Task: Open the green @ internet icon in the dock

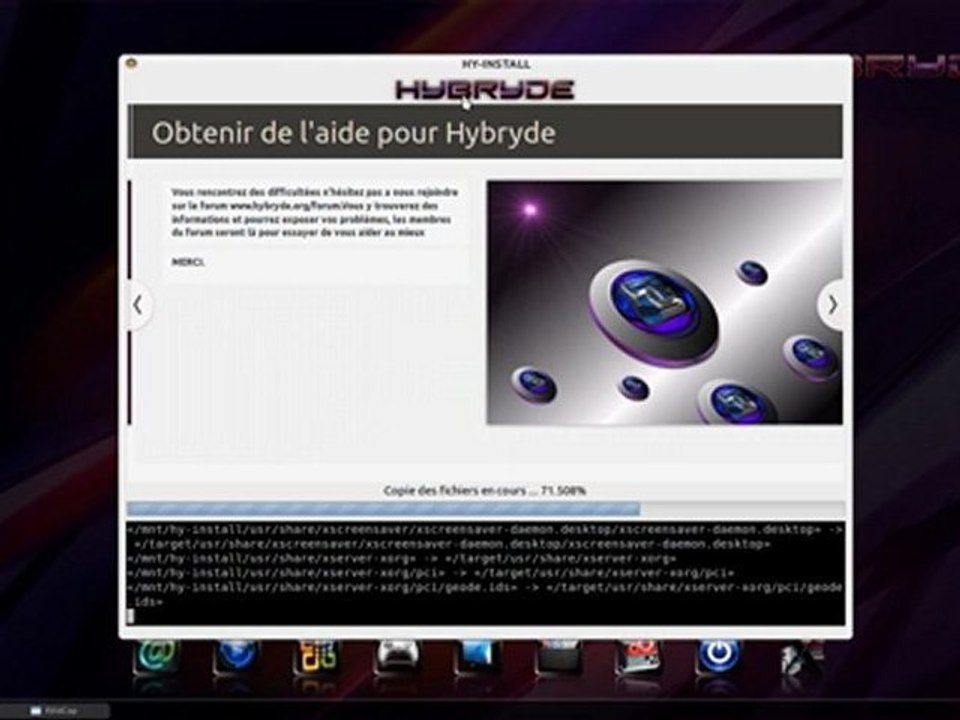Action: (x=157, y=658)
